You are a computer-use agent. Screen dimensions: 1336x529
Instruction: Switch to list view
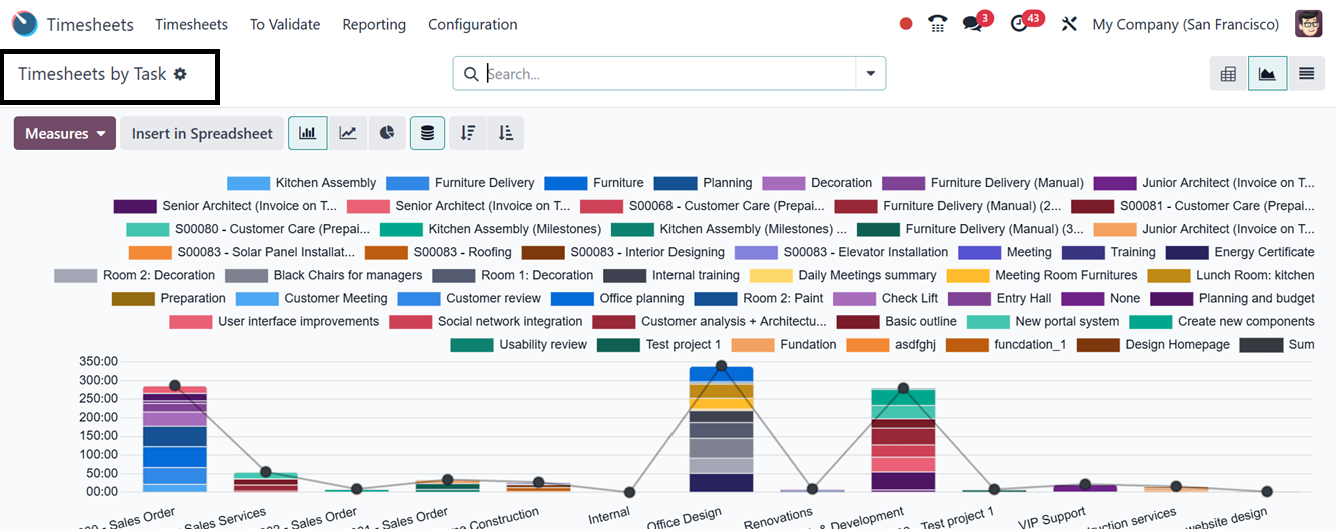(1306, 73)
